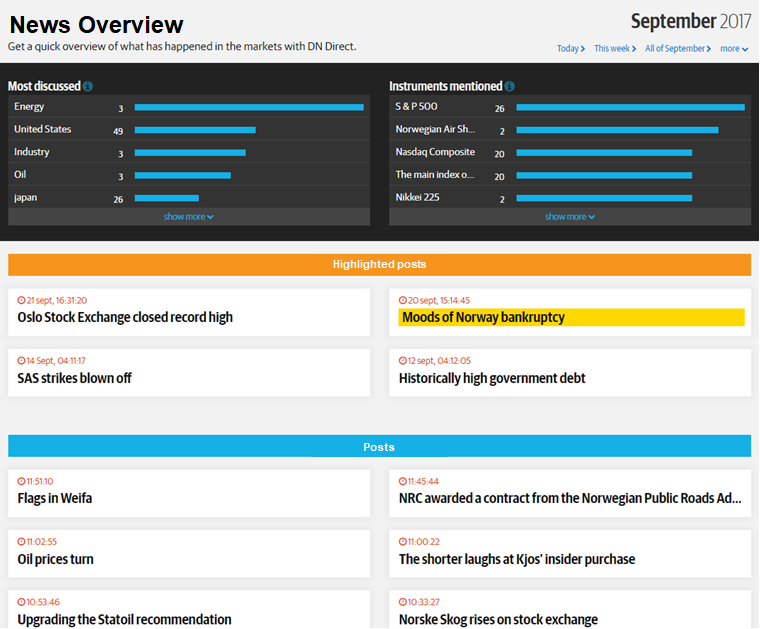This screenshot has height=629, width=760.
Task: Click the 11:00:22 timestamp
Action: click(x=424, y=542)
